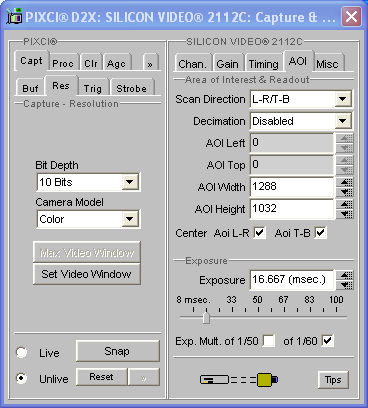Click the camera connection status icon

(x=239, y=379)
